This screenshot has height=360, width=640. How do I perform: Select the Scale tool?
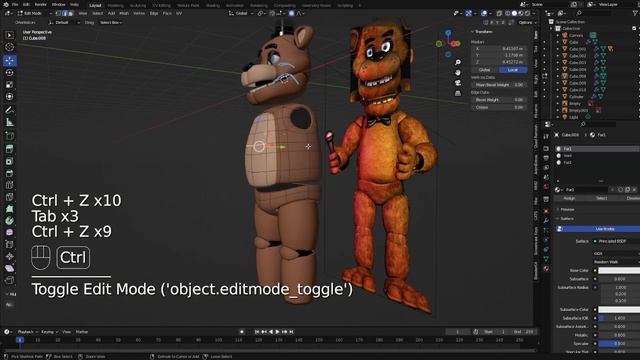click(x=9, y=85)
